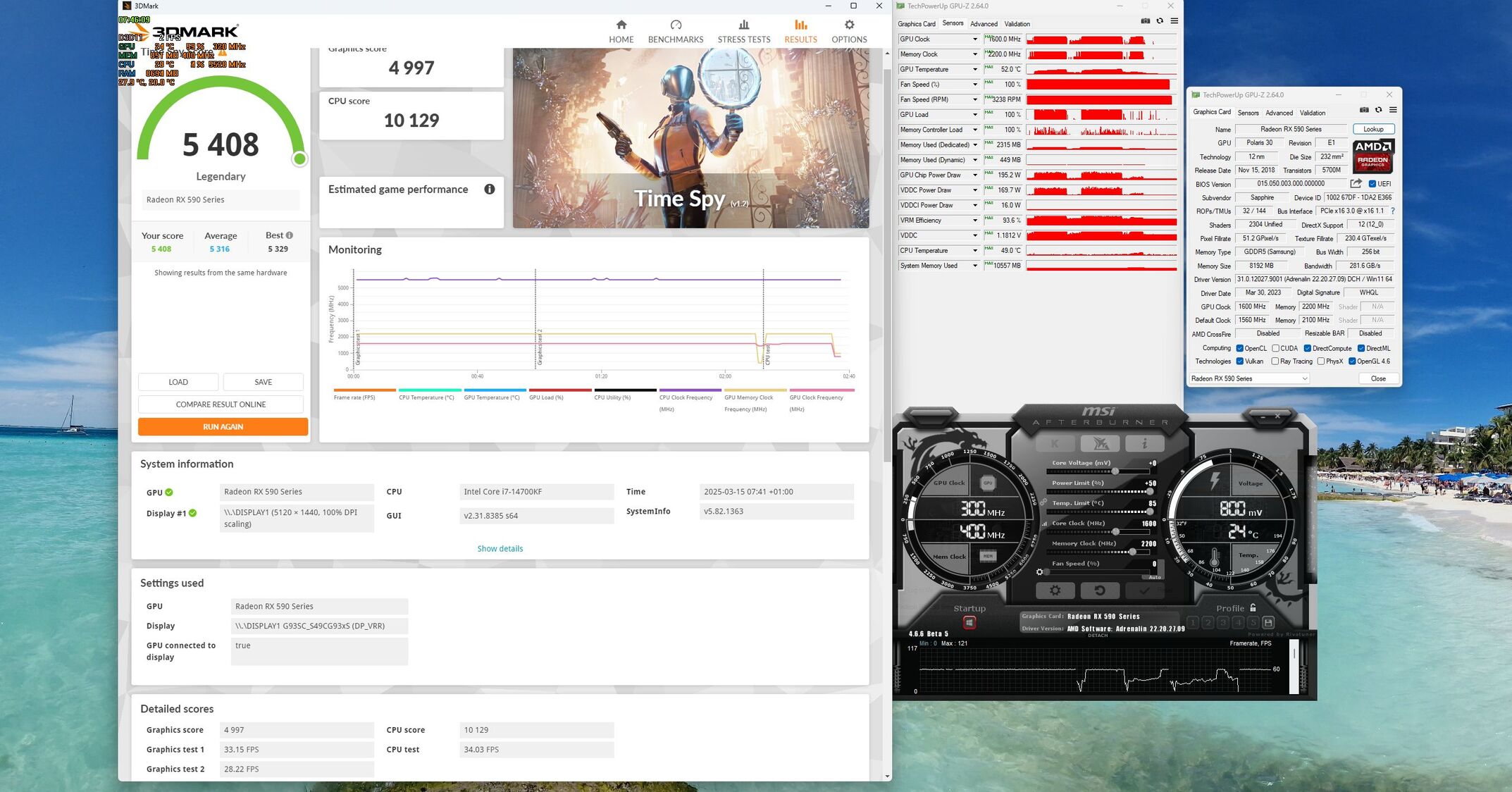Click the Time Spy benchmark thumbnail image
Image resolution: width=1512 pixels, height=792 pixels.
[x=690, y=137]
